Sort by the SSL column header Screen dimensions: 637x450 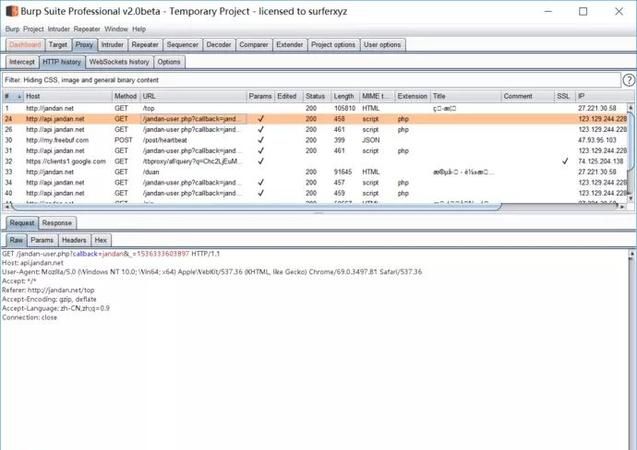(565, 96)
